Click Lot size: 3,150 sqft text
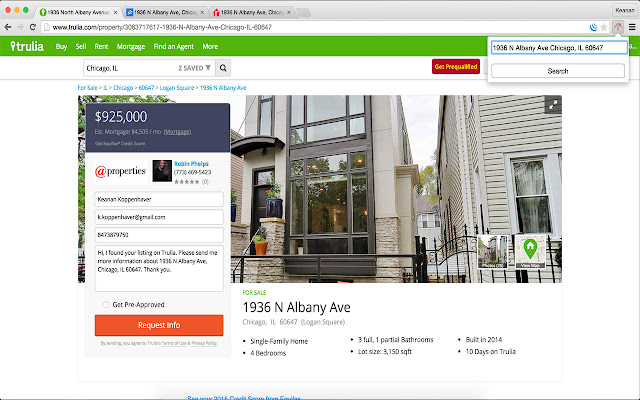The image size is (640, 400). pos(384,351)
